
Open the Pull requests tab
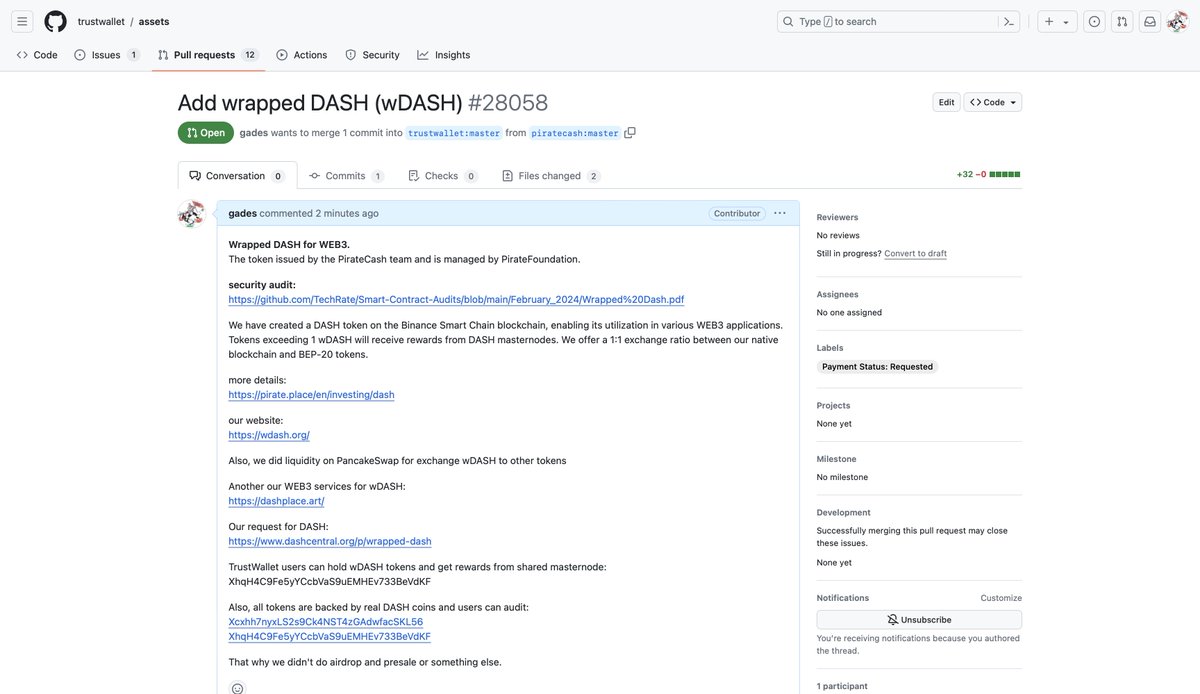(208, 55)
